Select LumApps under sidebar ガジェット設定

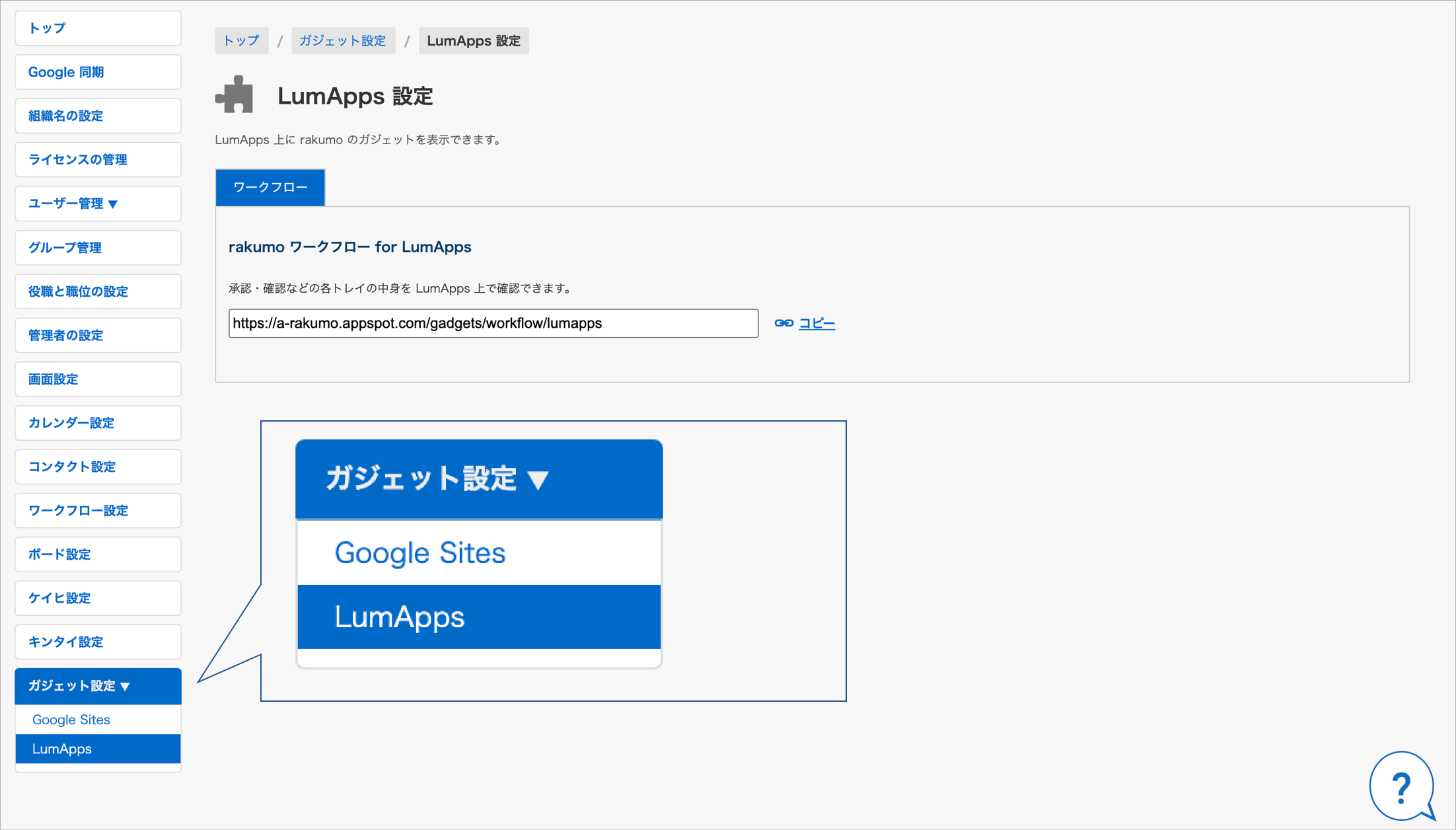pos(98,749)
